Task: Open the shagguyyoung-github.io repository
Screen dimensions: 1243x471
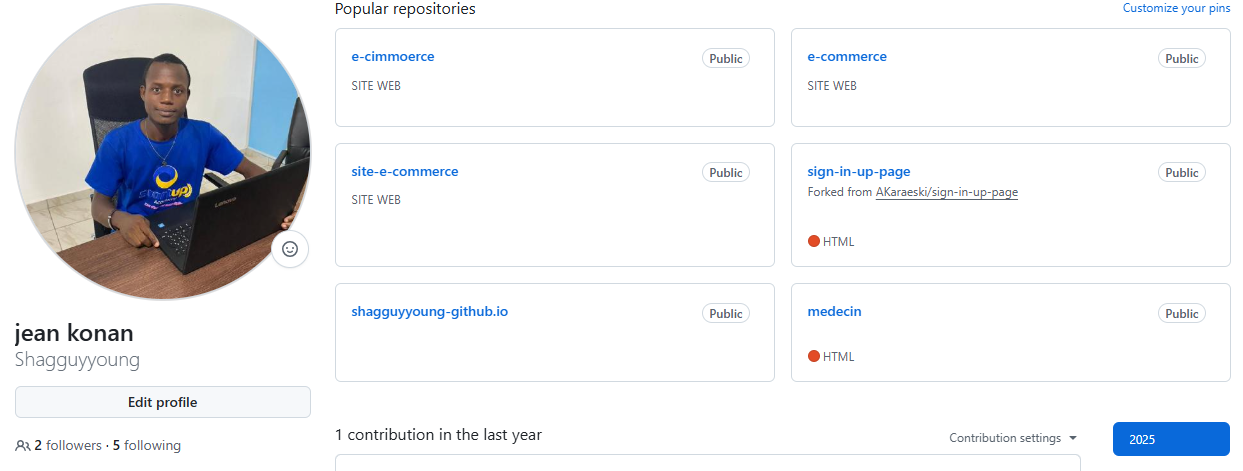Action: coord(430,312)
